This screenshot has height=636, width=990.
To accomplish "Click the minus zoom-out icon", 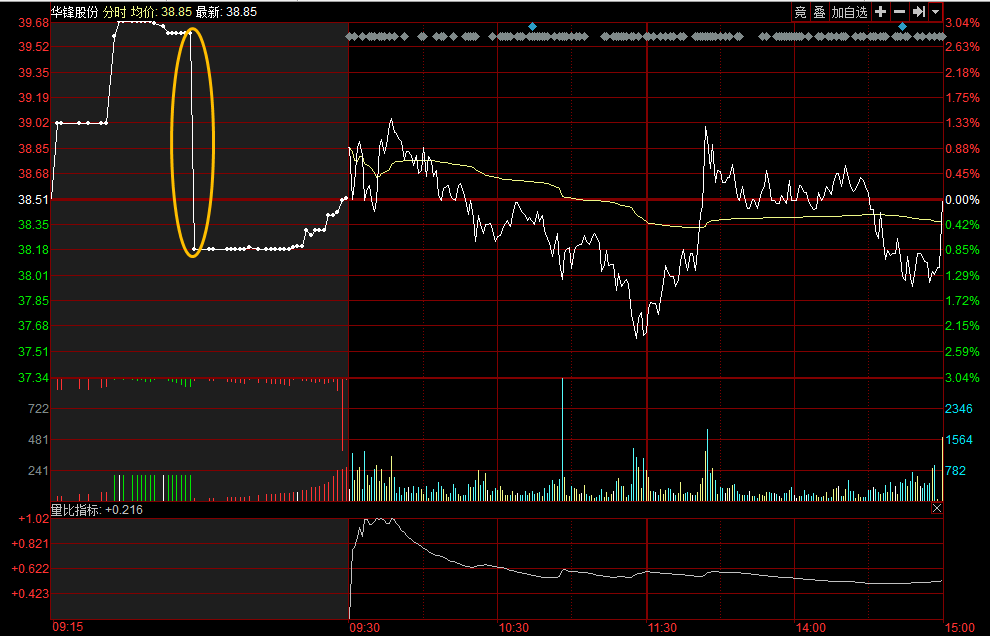I will click(899, 11).
